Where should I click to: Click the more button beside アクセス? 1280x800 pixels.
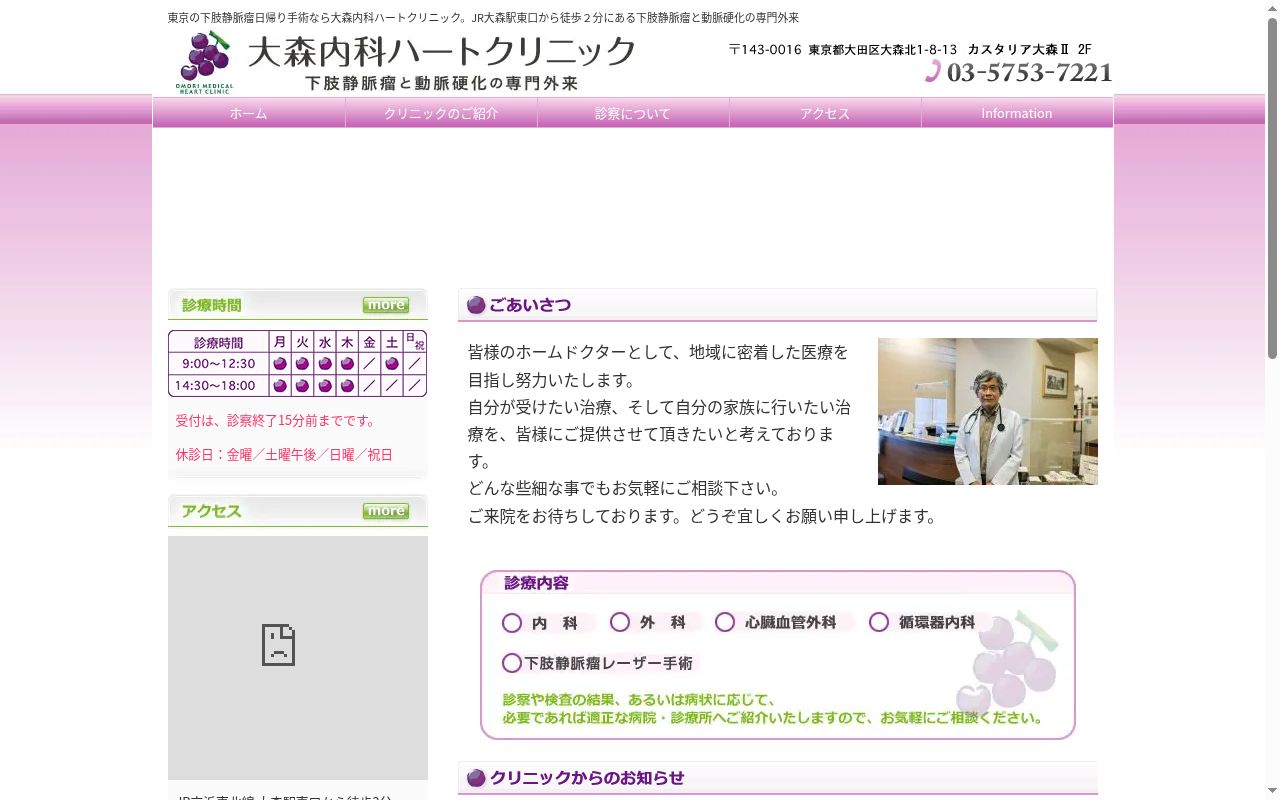click(386, 511)
